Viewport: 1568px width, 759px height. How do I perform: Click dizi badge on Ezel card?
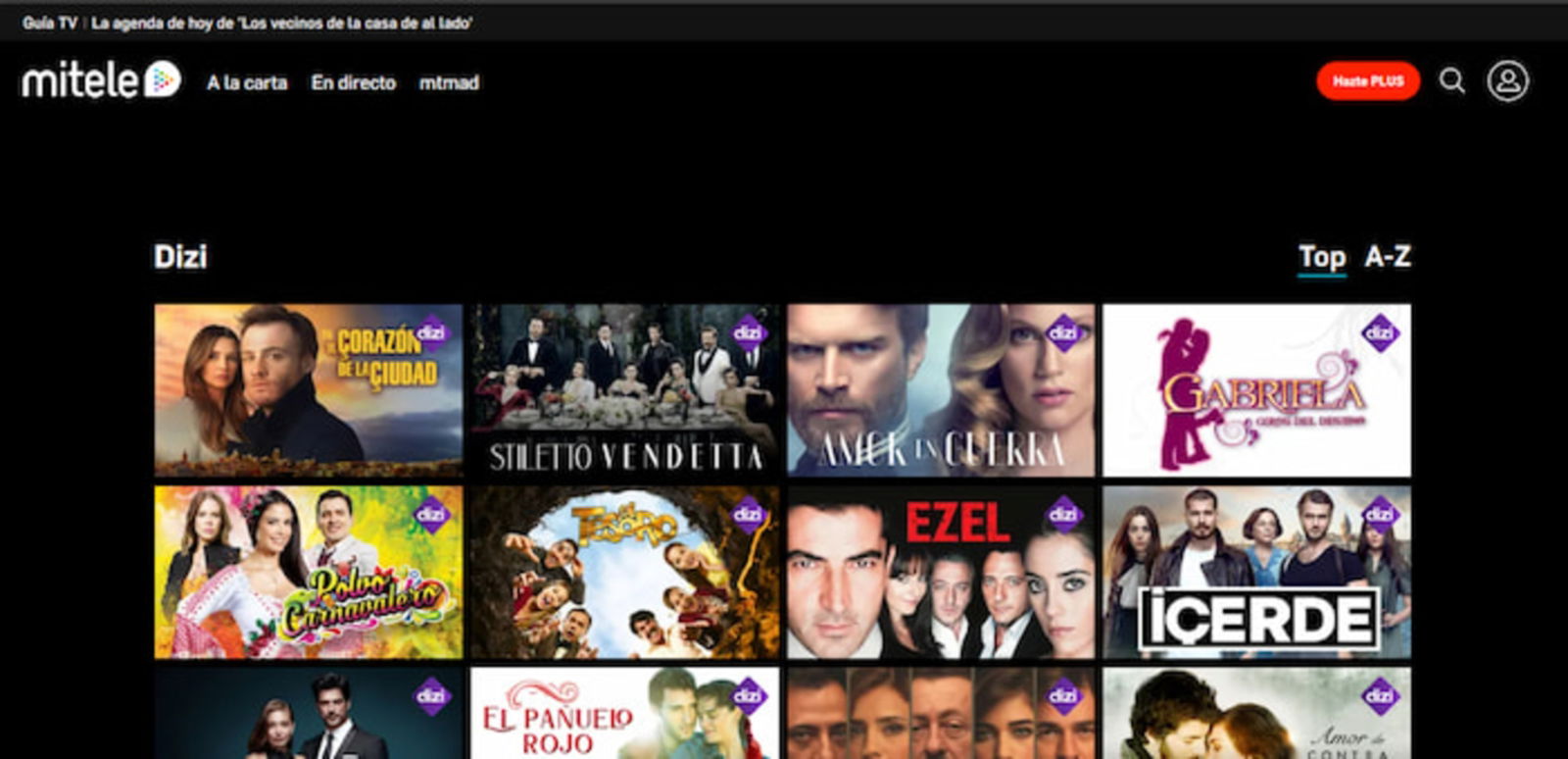click(x=1064, y=514)
